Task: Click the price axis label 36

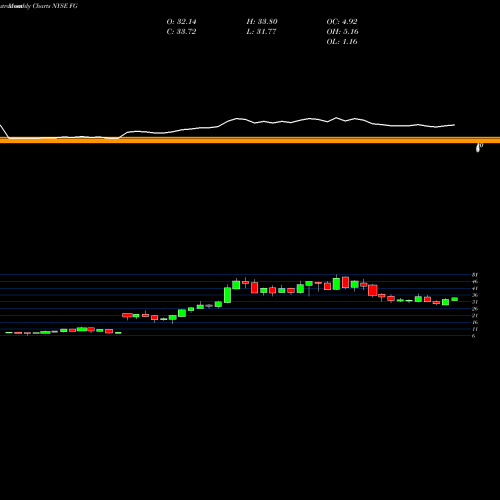Action: [x=475, y=295]
